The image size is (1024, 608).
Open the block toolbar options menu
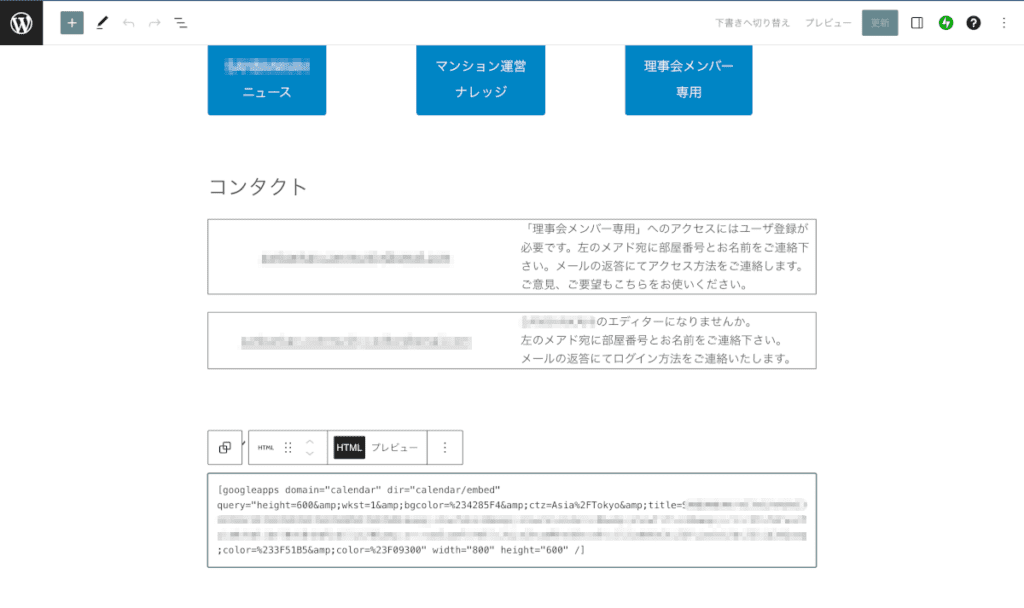(x=445, y=447)
